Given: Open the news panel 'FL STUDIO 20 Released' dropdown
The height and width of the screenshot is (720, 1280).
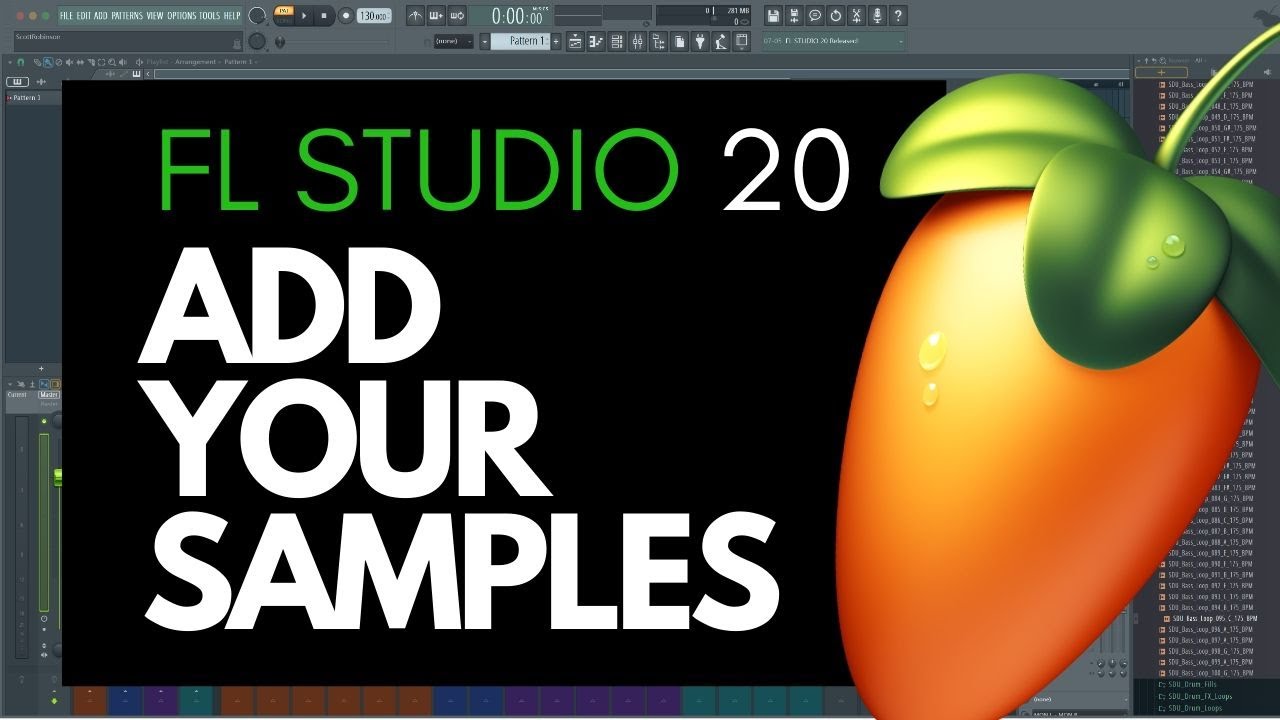Looking at the screenshot, I should [x=833, y=41].
